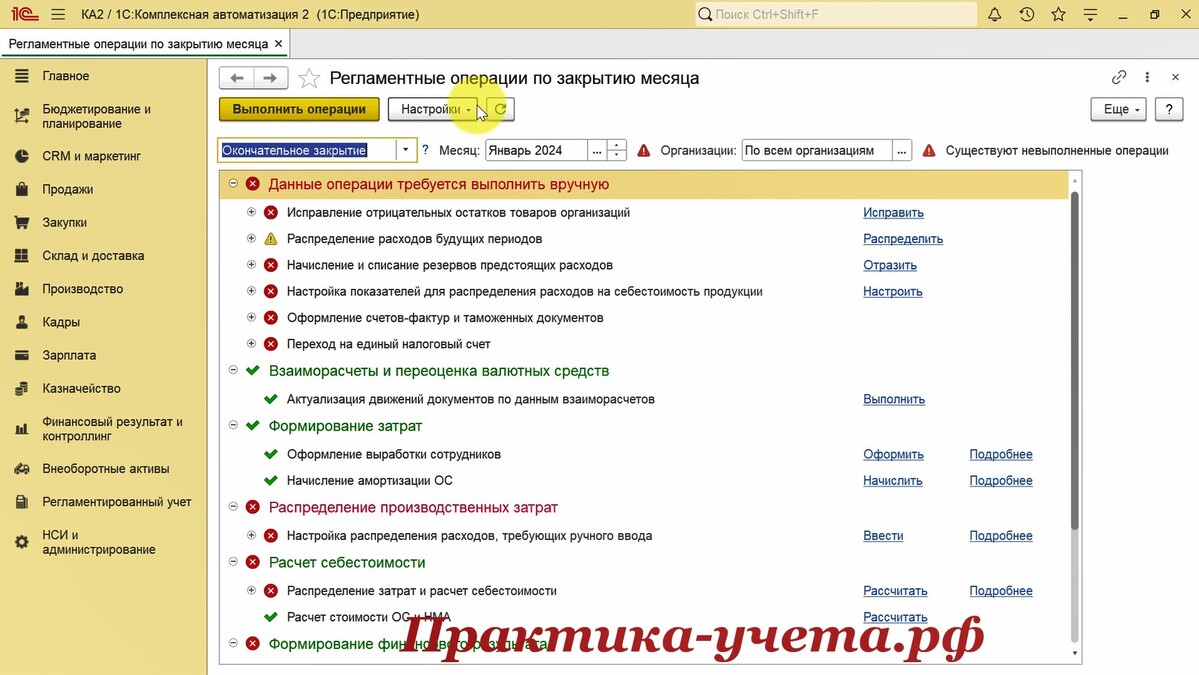The width and height of the screenshot is (1199, 675).
Task: Open Склад и доставка section
Action: click(x=103, y=255)
